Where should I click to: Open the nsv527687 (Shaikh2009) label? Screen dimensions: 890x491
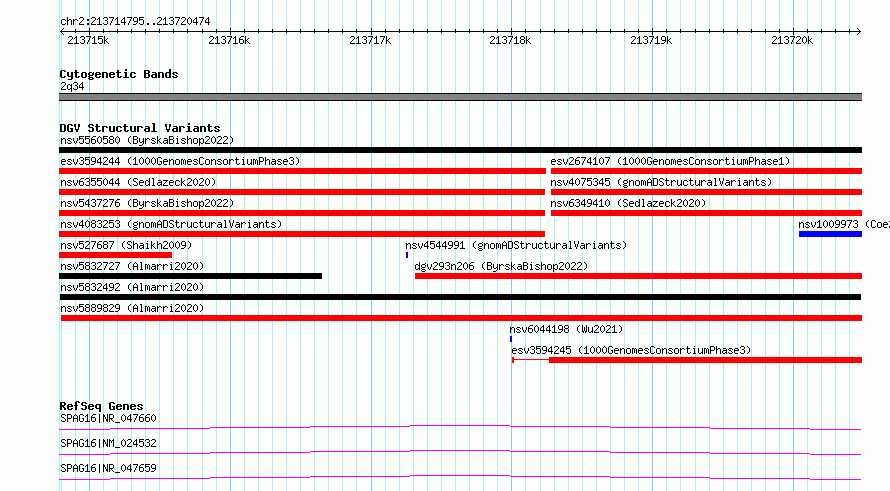(126, 245)
